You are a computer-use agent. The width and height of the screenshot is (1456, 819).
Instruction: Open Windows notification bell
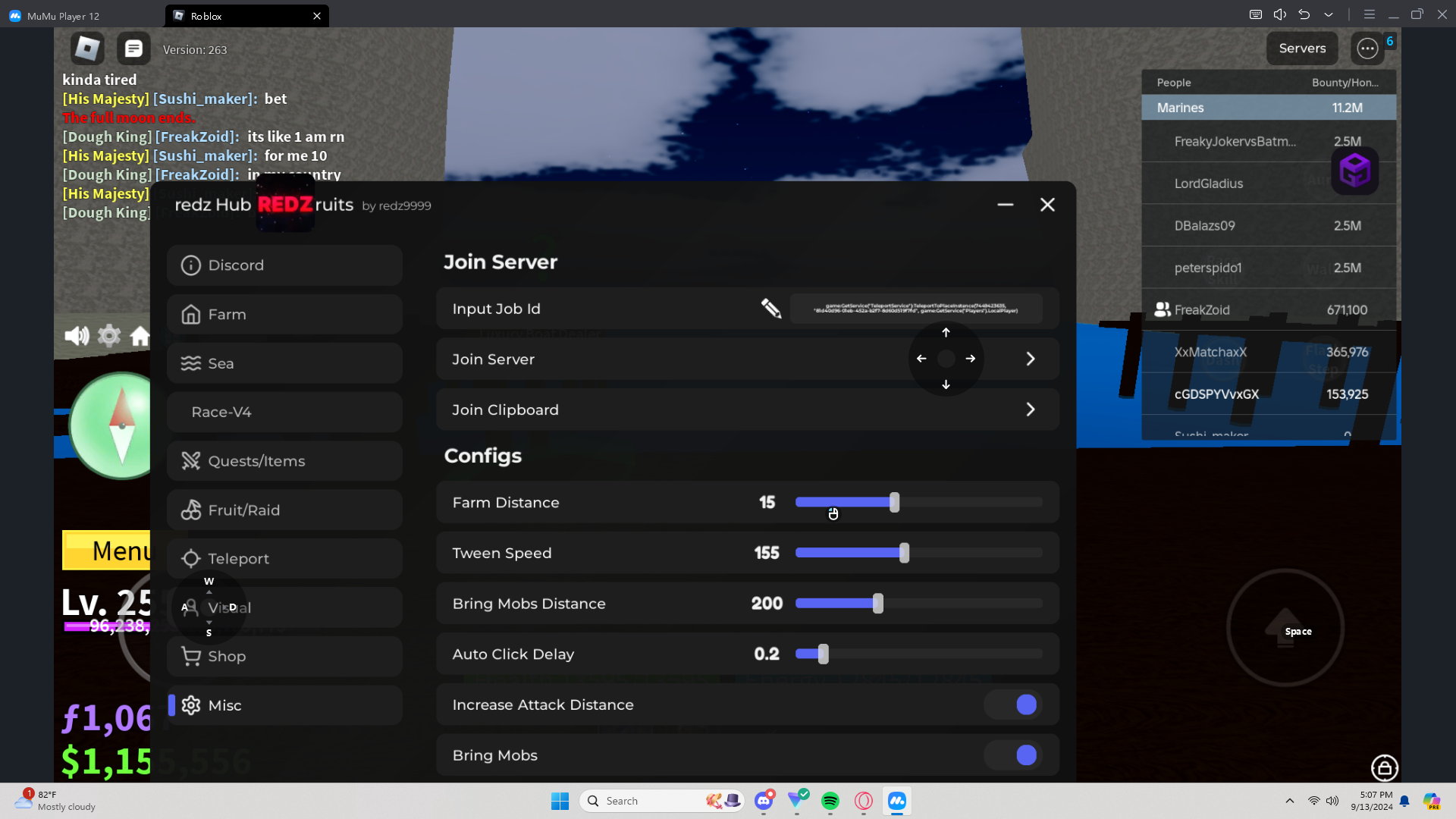(x=1404, y=801)
